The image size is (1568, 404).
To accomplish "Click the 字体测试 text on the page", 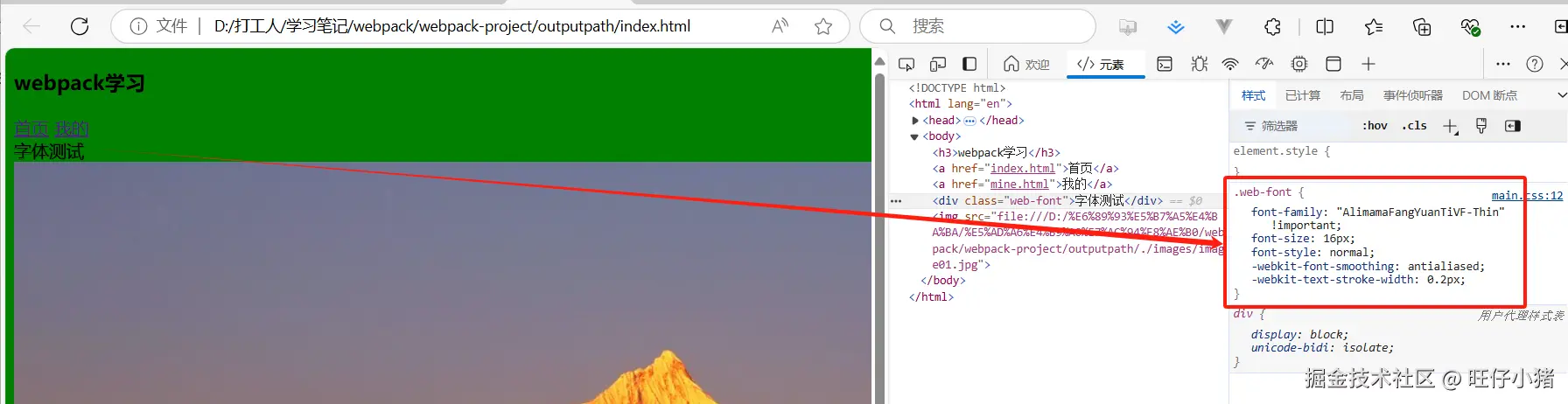I will [49, 151].
